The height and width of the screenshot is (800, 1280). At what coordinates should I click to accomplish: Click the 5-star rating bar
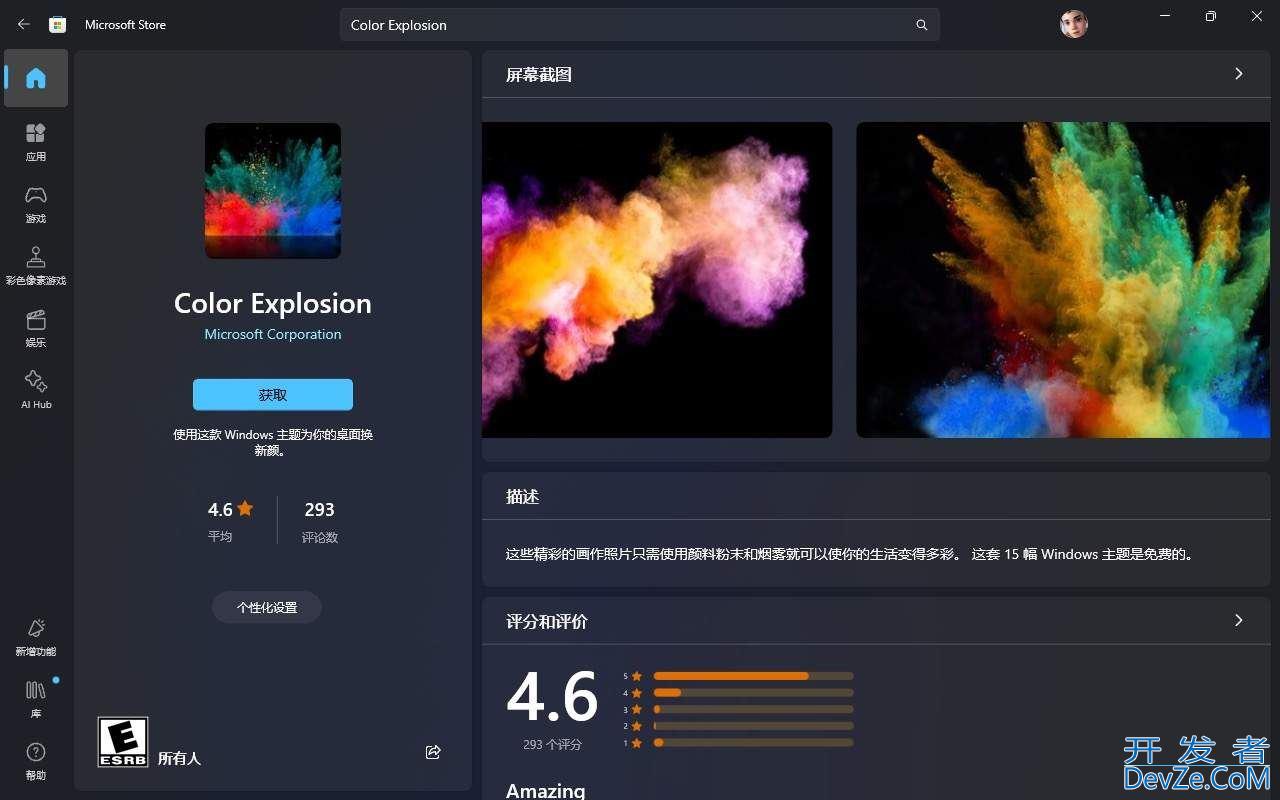click(753, 676)
